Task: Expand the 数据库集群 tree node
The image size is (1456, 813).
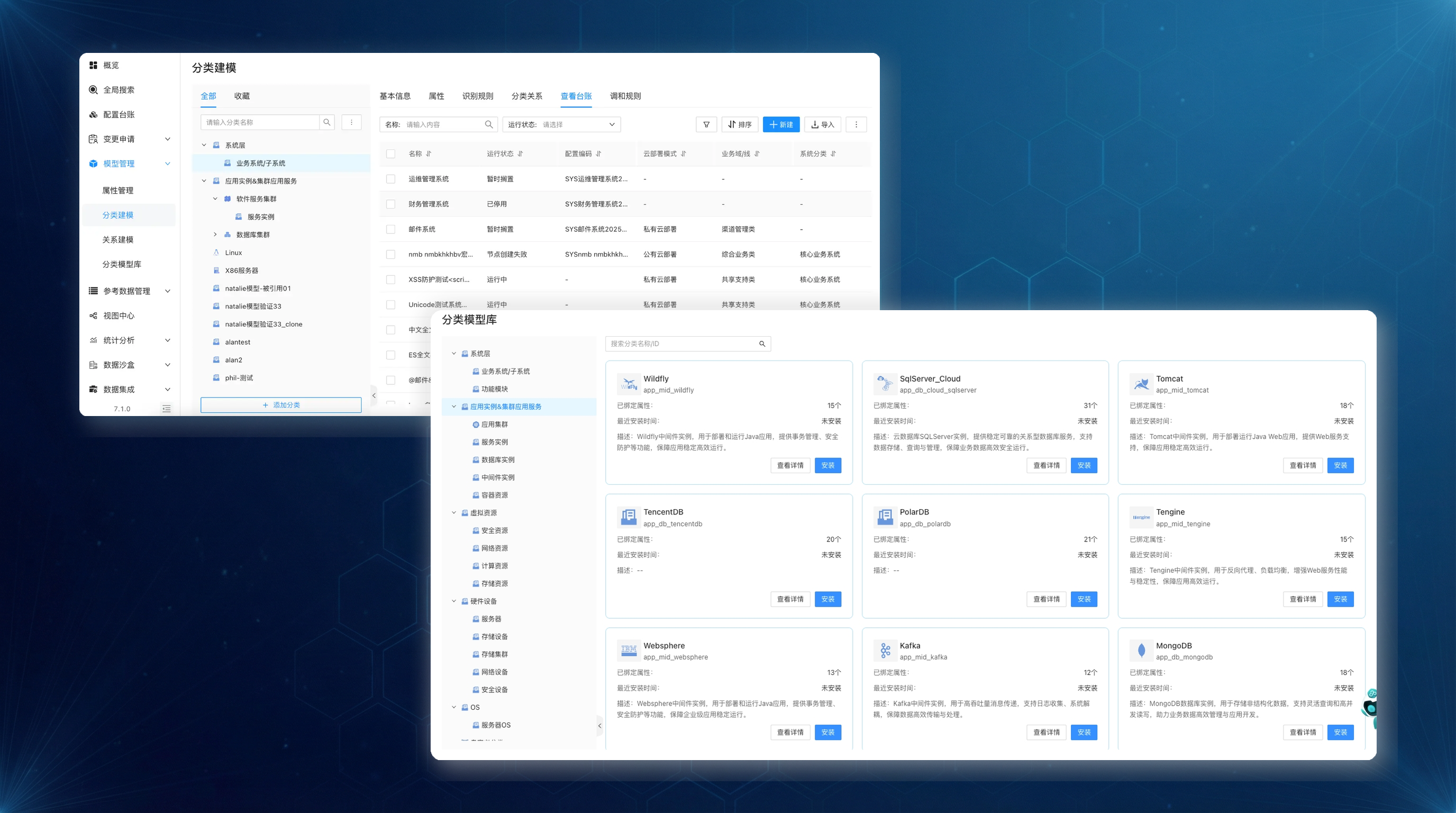Action: [215, 234]
